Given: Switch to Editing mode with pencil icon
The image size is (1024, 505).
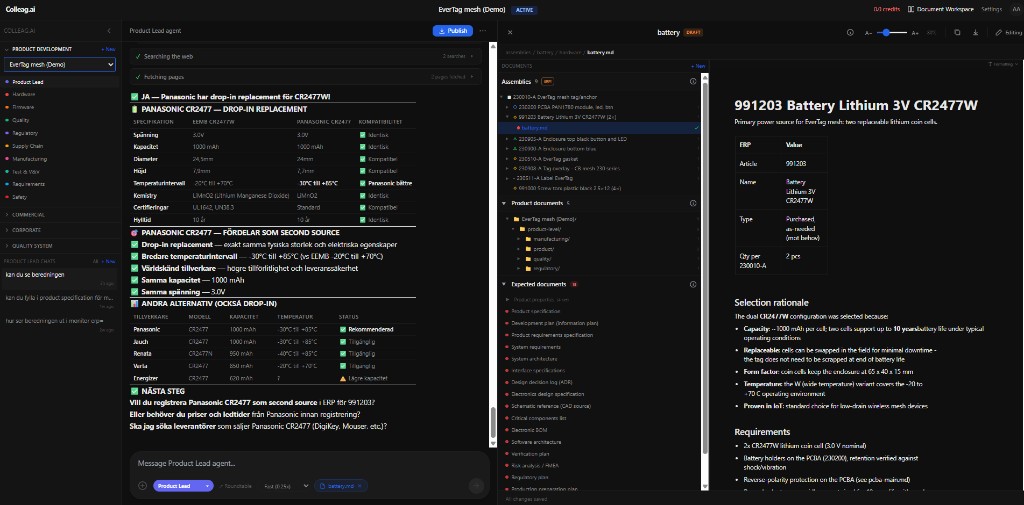Looking at the screenshot, I should click(x=1008, y=32).
